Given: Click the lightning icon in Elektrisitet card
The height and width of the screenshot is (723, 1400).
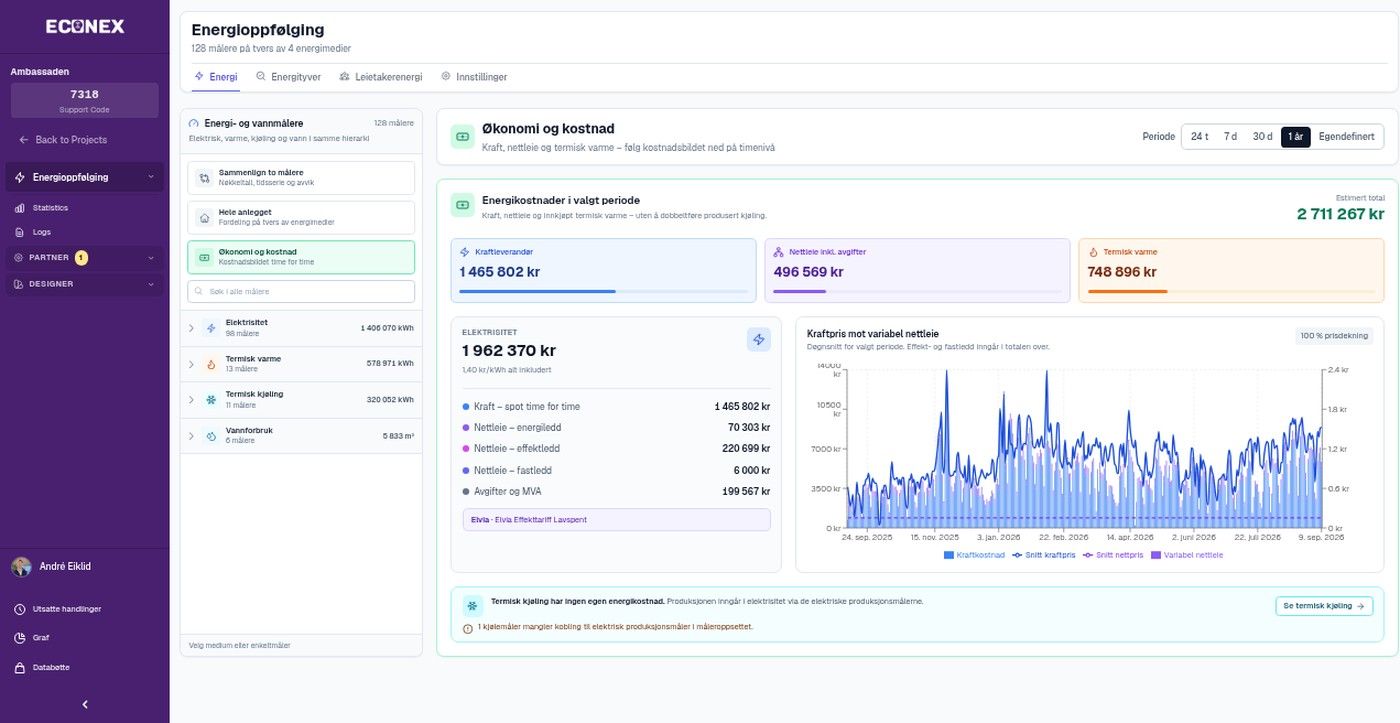Looking at the screenshot, I should [759, 340].
